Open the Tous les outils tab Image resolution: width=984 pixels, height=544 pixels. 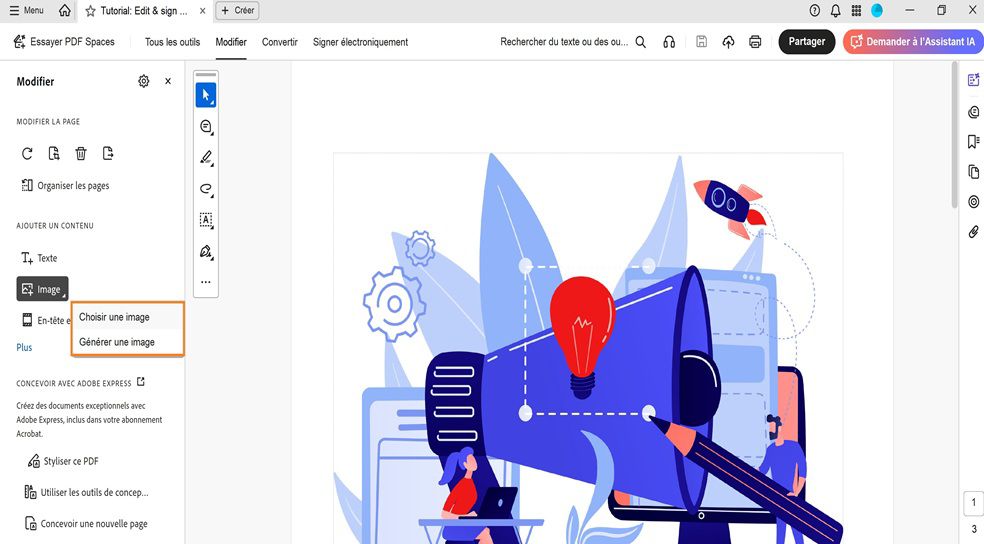pos(173,42)
